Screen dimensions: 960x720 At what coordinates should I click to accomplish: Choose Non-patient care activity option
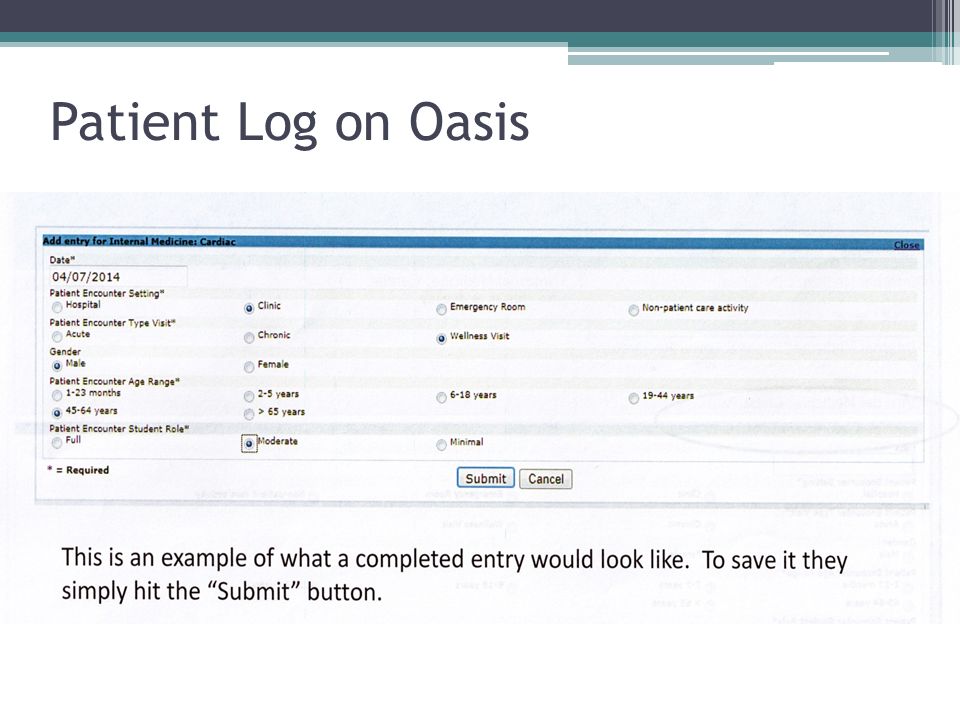[633, 310]
